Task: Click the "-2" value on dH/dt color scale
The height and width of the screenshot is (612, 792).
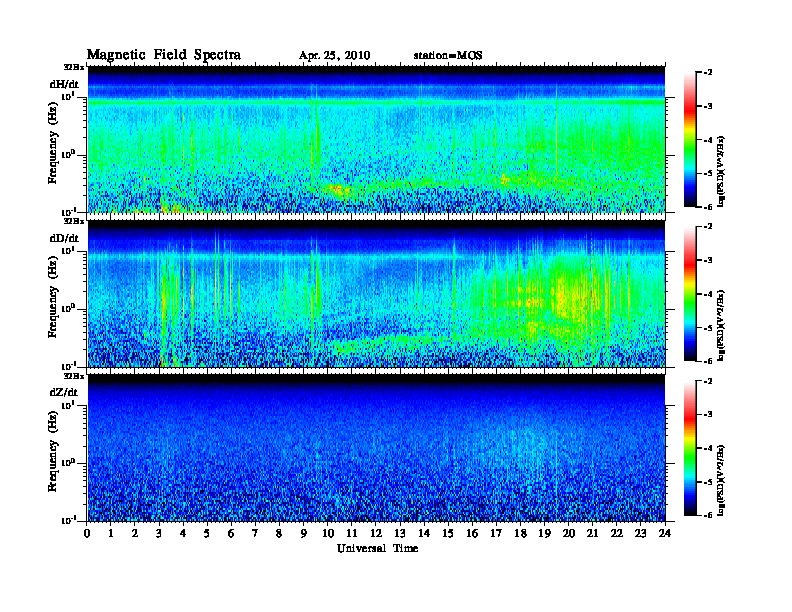Action: click(708, 73)
